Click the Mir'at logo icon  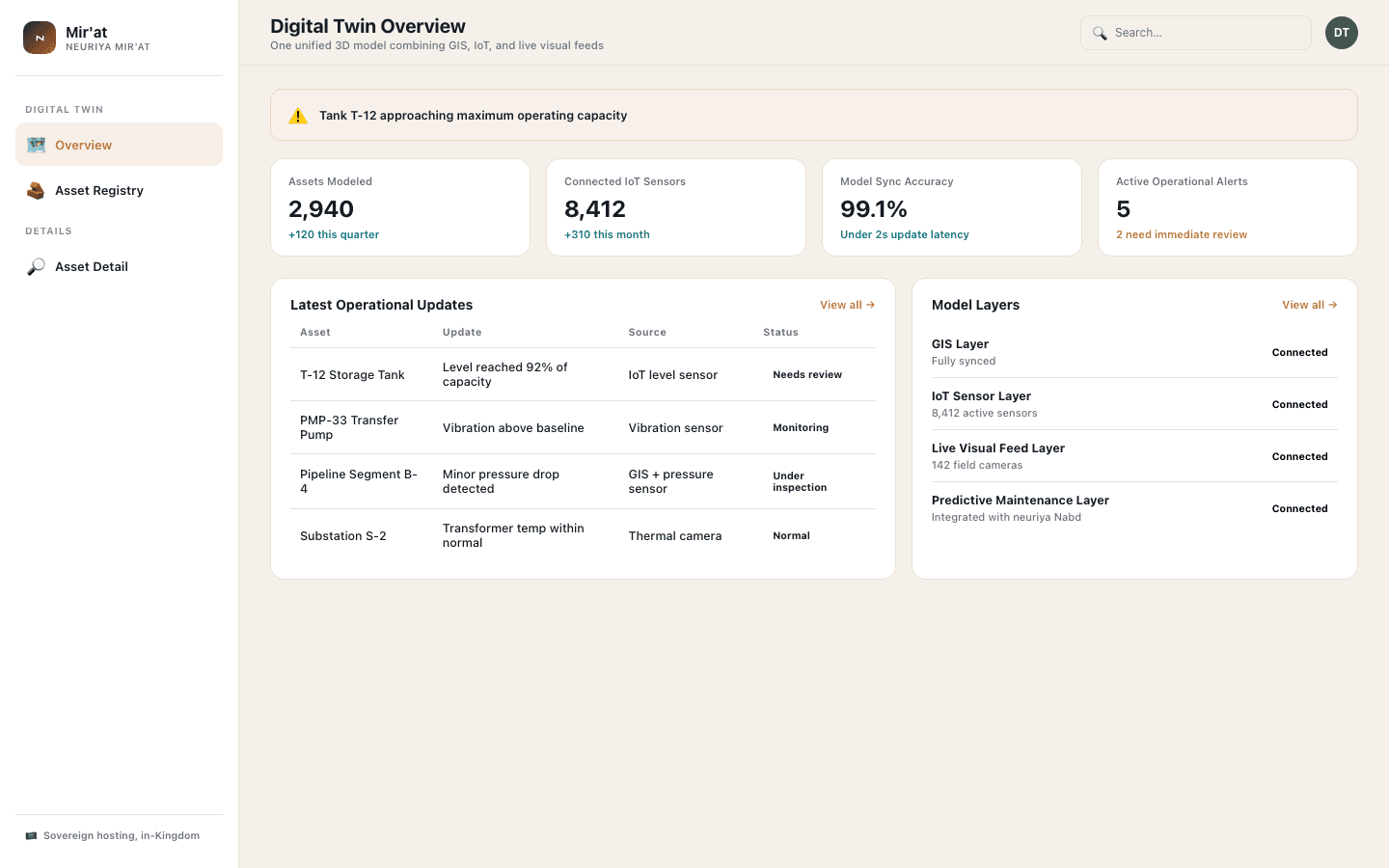pyautogui.click(x=40, y=38)
